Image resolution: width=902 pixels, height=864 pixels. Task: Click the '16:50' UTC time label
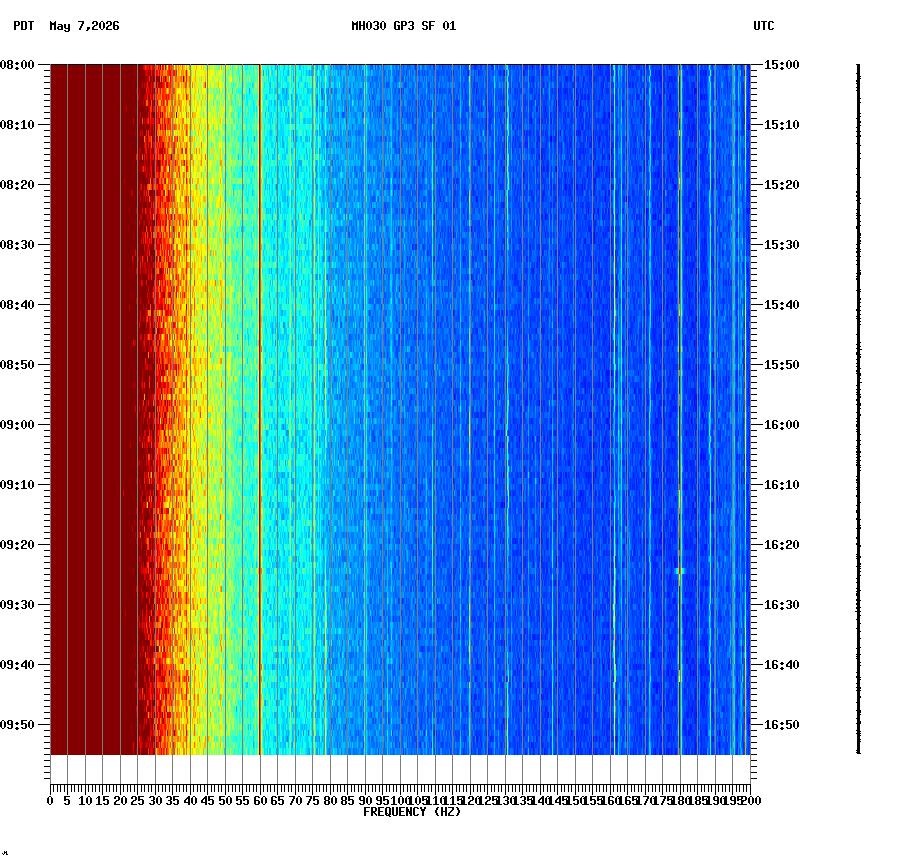(782, 725)
